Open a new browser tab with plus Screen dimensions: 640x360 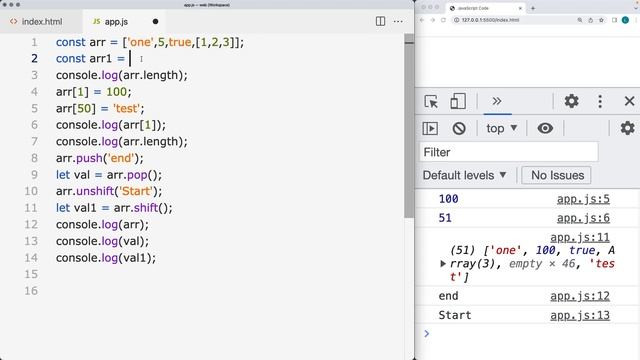533,8
